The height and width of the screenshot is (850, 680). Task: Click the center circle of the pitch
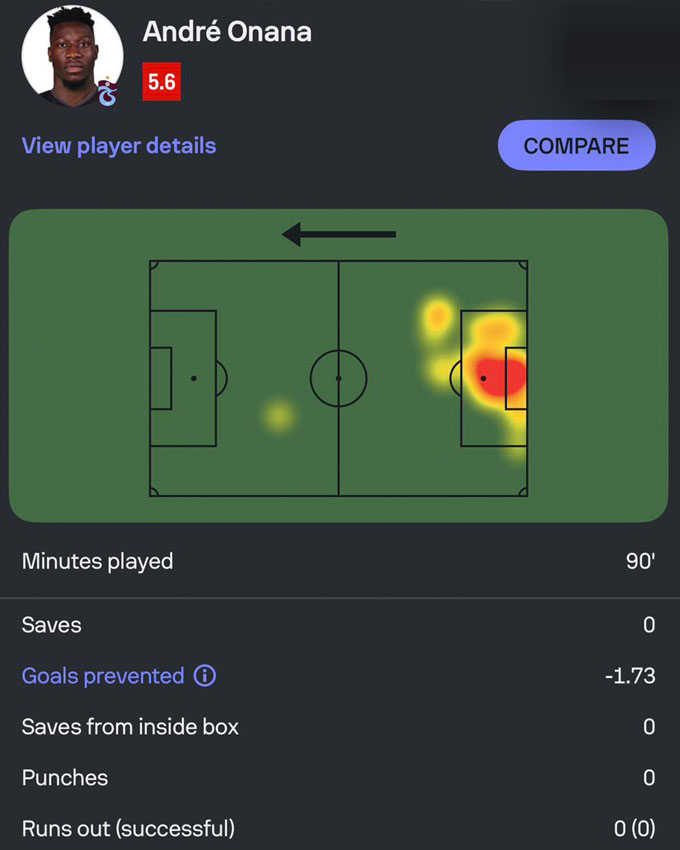click(x=338, y=378)
